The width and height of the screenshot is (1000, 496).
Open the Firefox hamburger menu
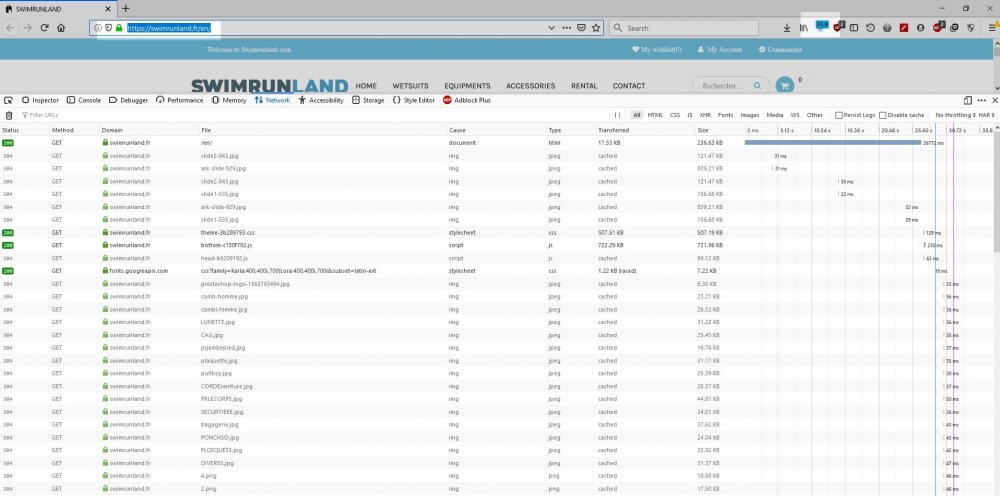pos(992,28)
